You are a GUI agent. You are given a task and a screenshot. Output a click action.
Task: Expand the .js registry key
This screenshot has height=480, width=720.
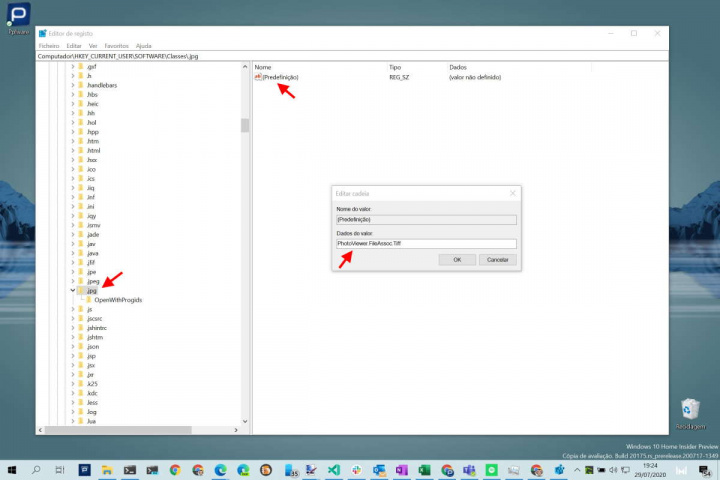click(72, 309)
